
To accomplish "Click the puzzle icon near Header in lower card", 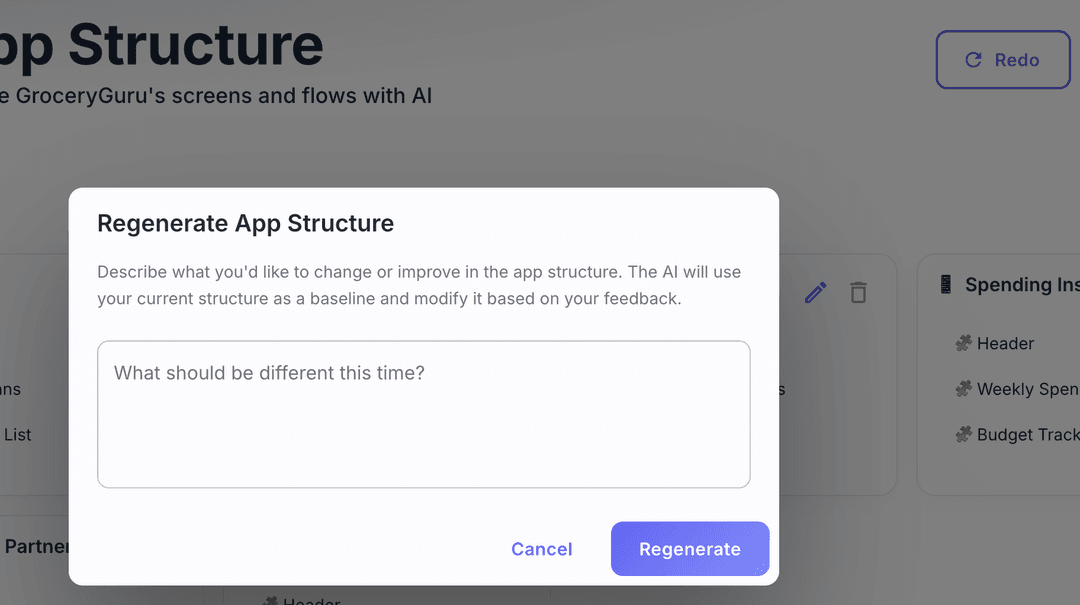I will [271, 600].
